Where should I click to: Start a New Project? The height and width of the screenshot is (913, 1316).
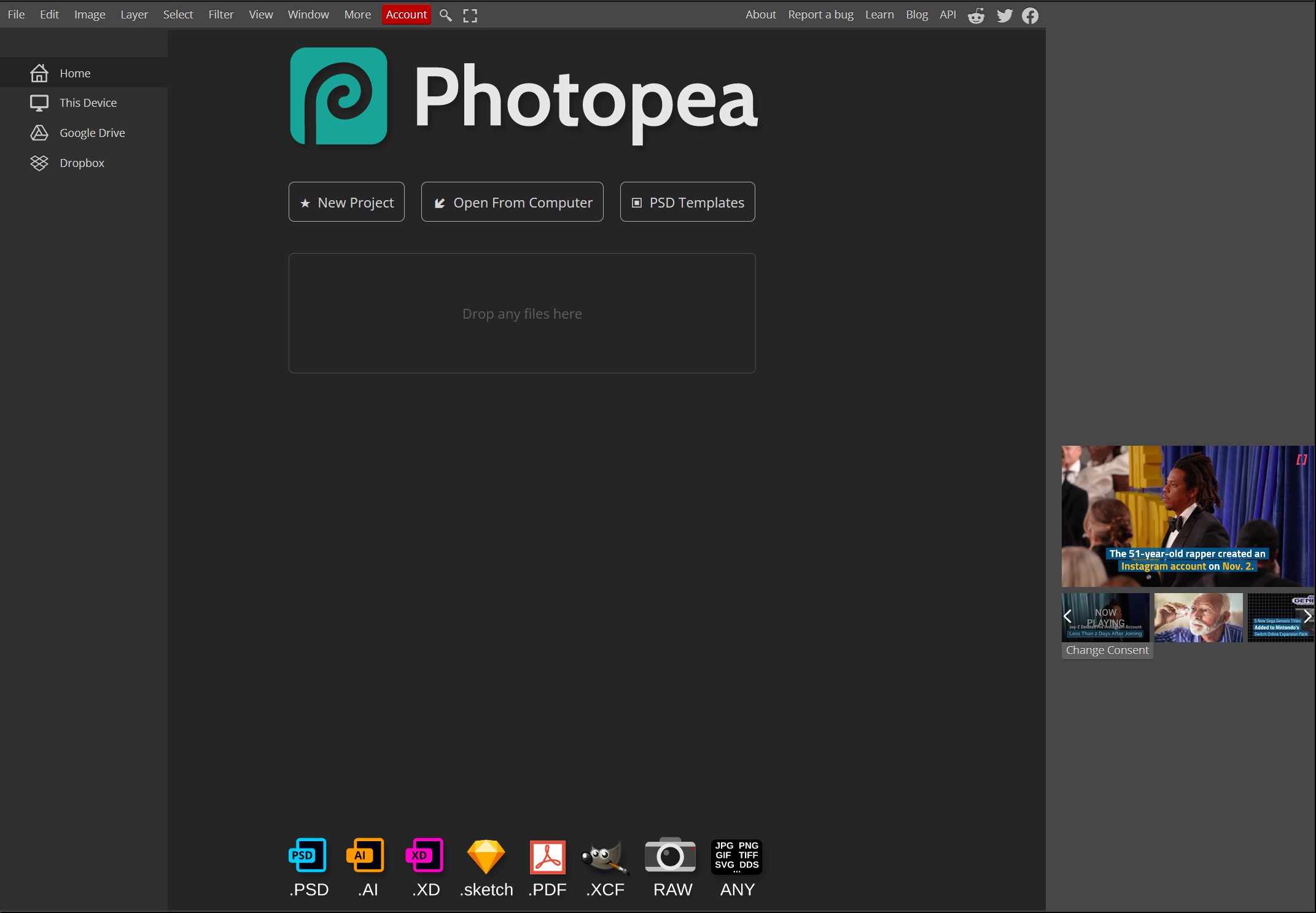pyautogui.click(x=346, y=202)
